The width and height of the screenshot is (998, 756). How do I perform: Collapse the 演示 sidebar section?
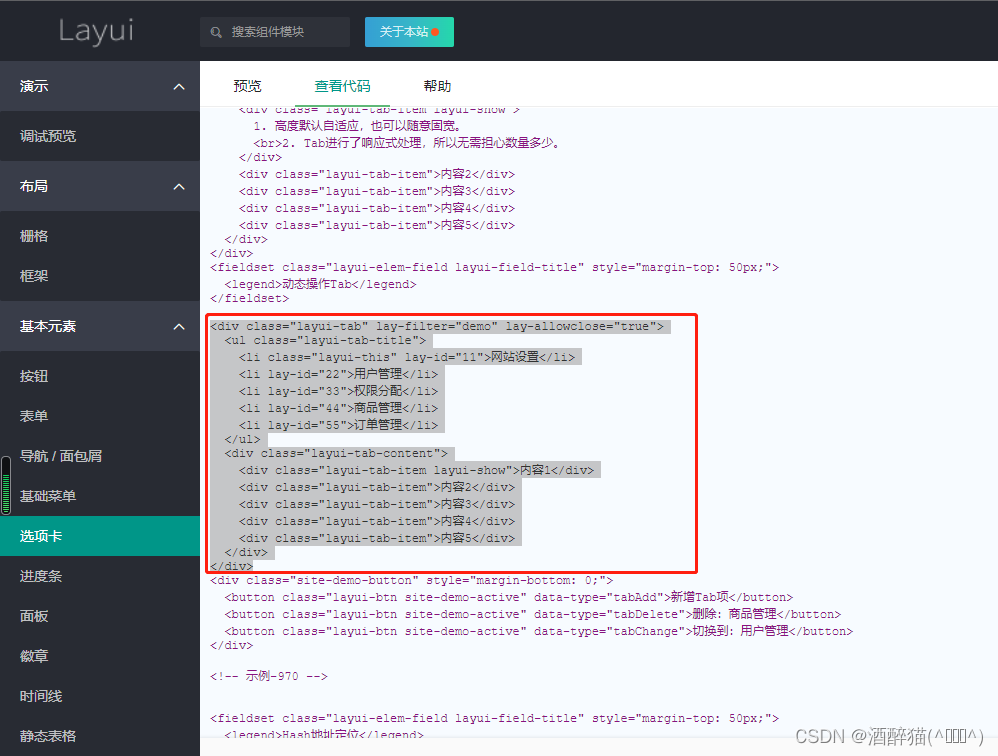click(x=100, y=86)
